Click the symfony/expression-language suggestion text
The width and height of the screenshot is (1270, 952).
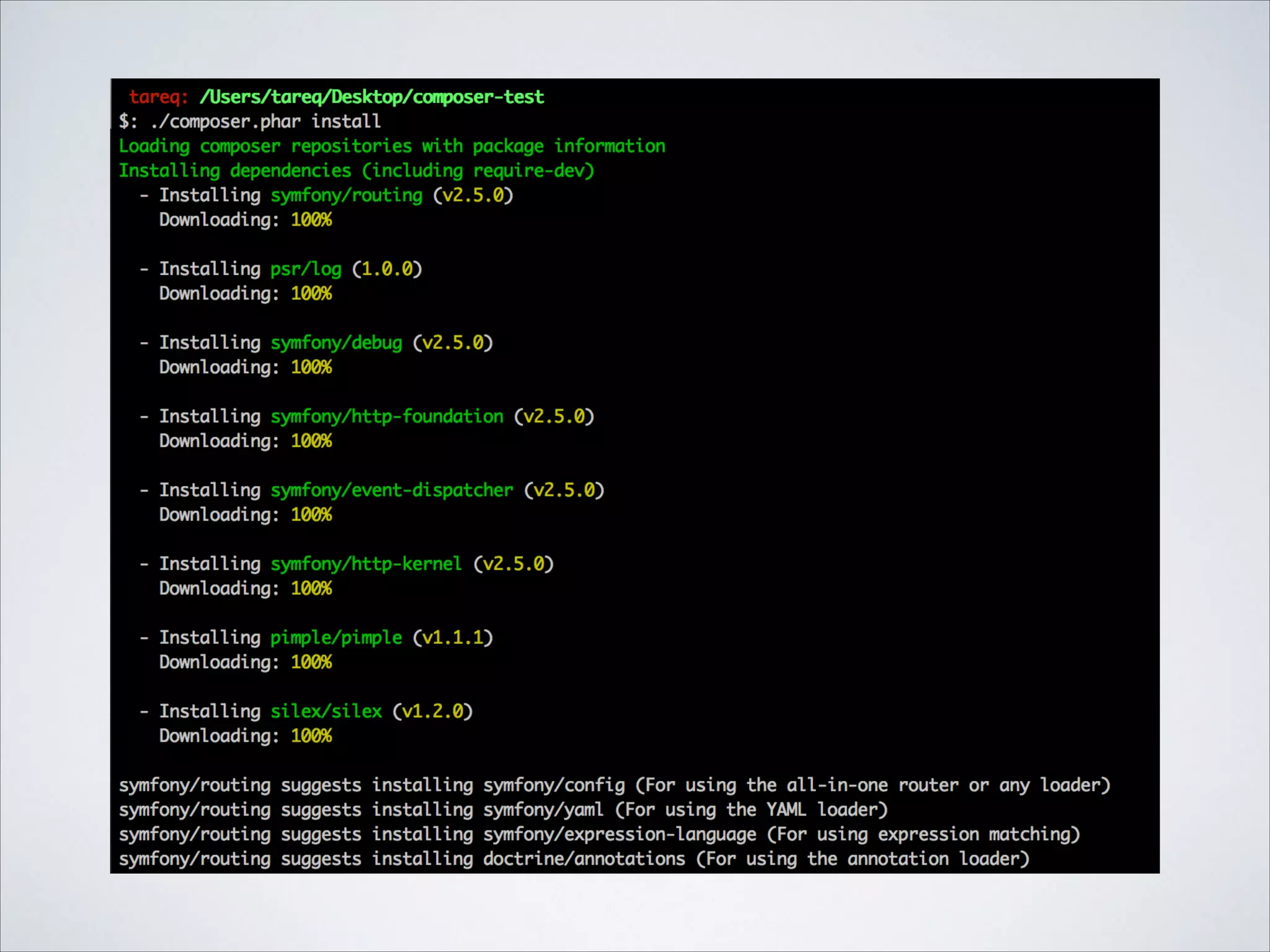click(619, 835)
